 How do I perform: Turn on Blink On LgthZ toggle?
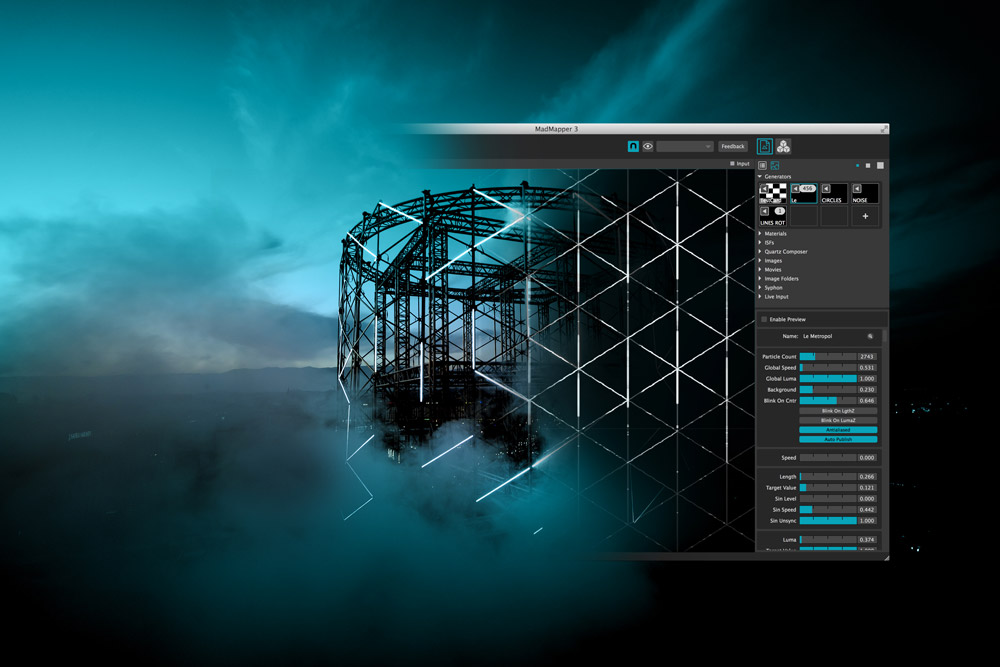pyautogui.click(x=837, y=411)
